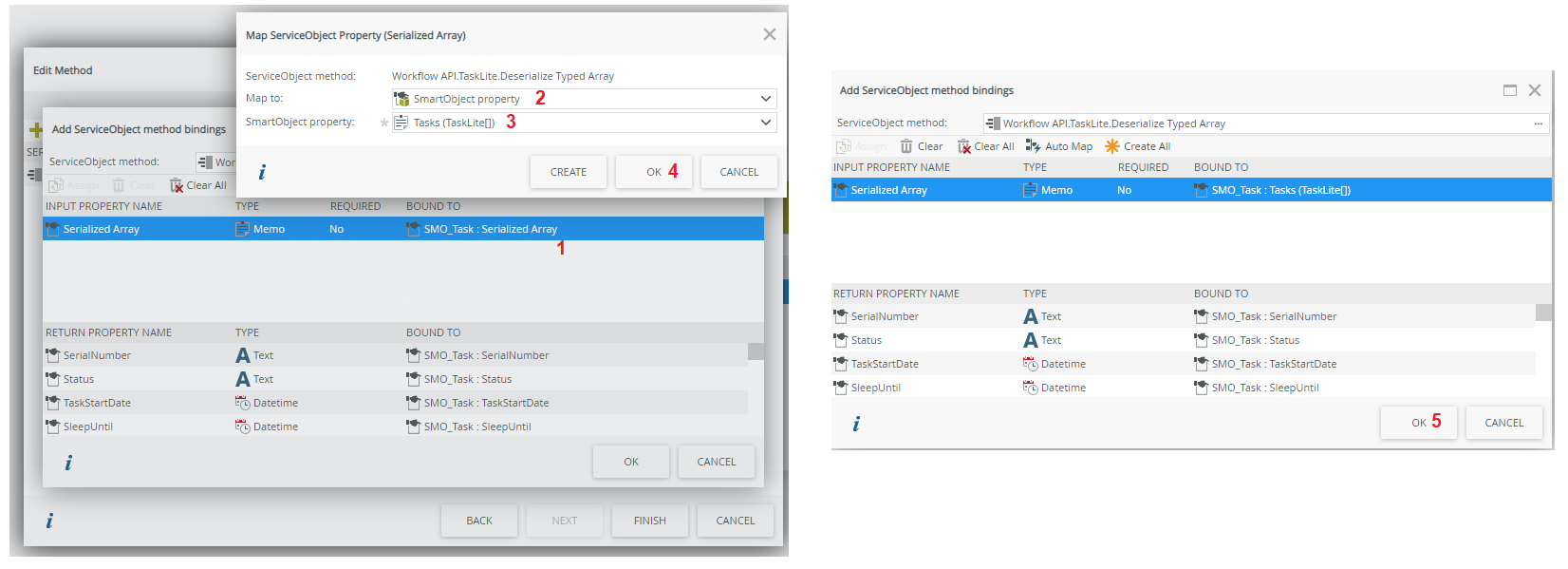This screenshot has width=1568, height=569.
Task: Go BACK in Edit Method wizard
Action: [479, 521]
